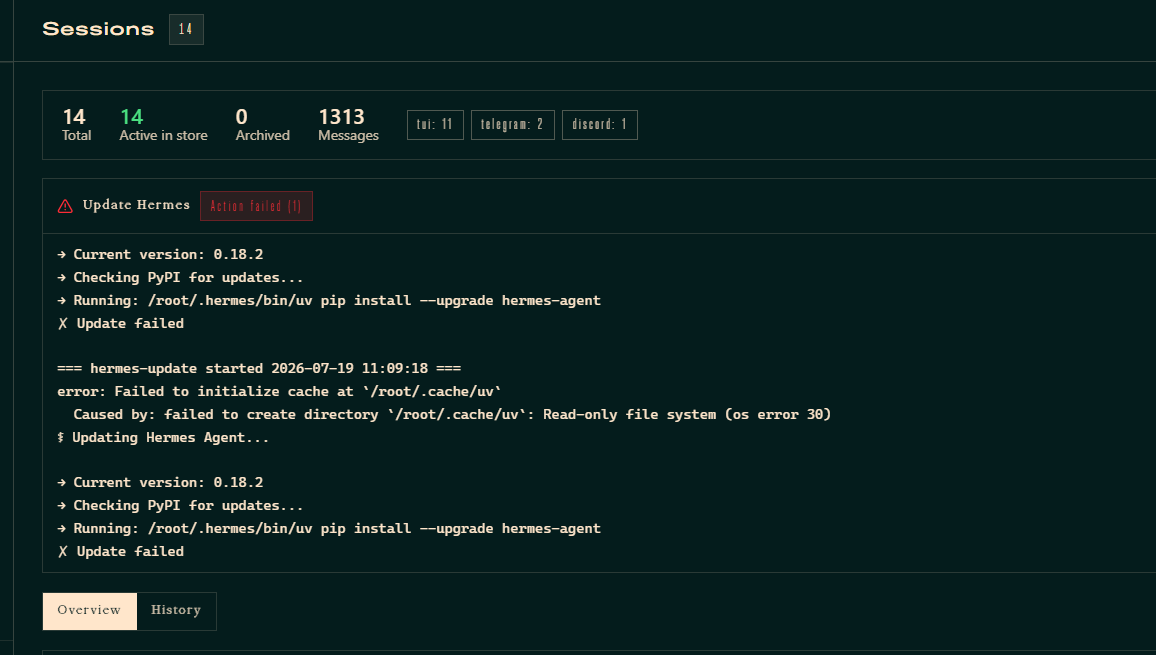This screenshot has width=1156, height=655.
Task: Switch to the History tab
Action: [175, 611]
